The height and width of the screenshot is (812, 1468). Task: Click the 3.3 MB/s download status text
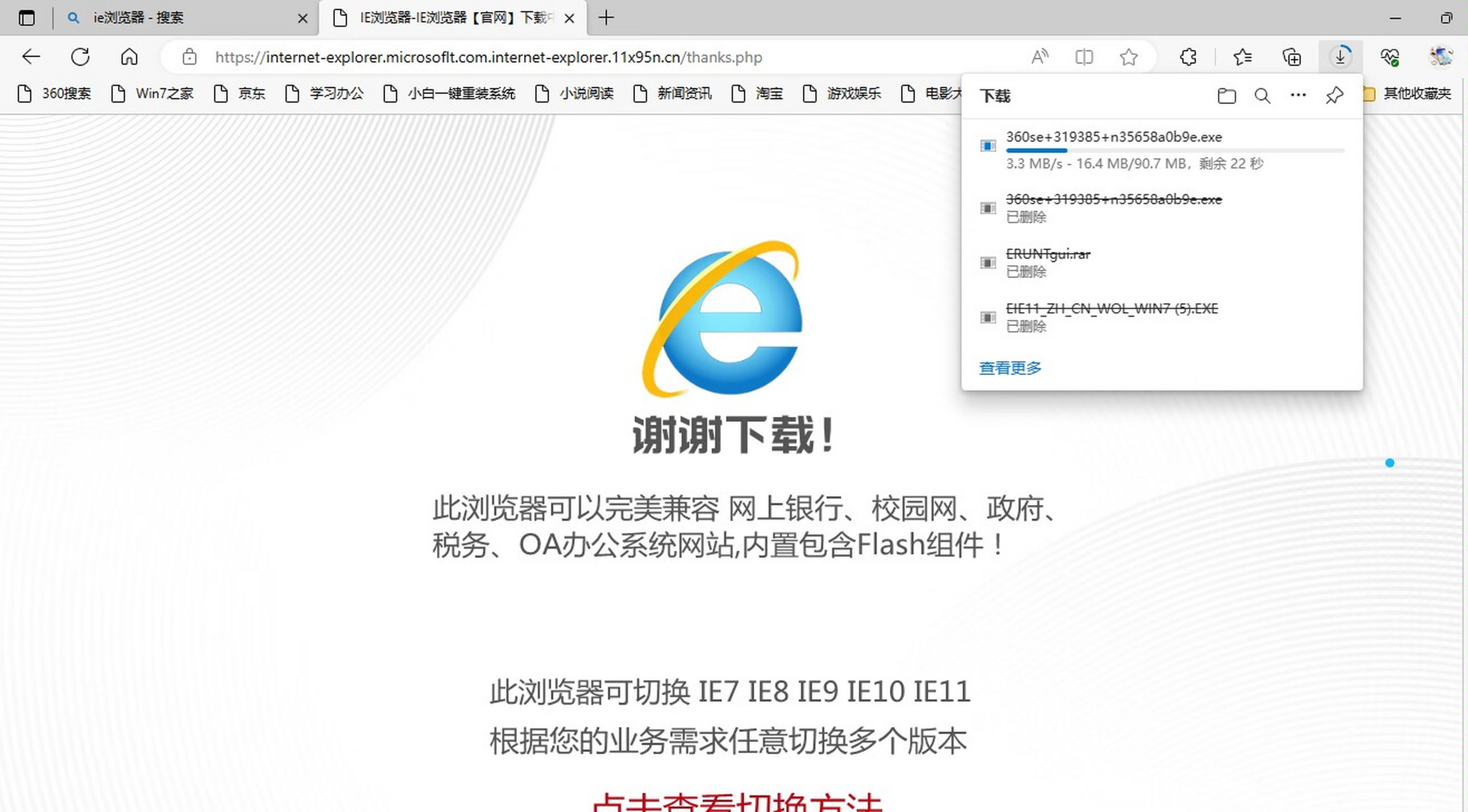pos(1134,164)
